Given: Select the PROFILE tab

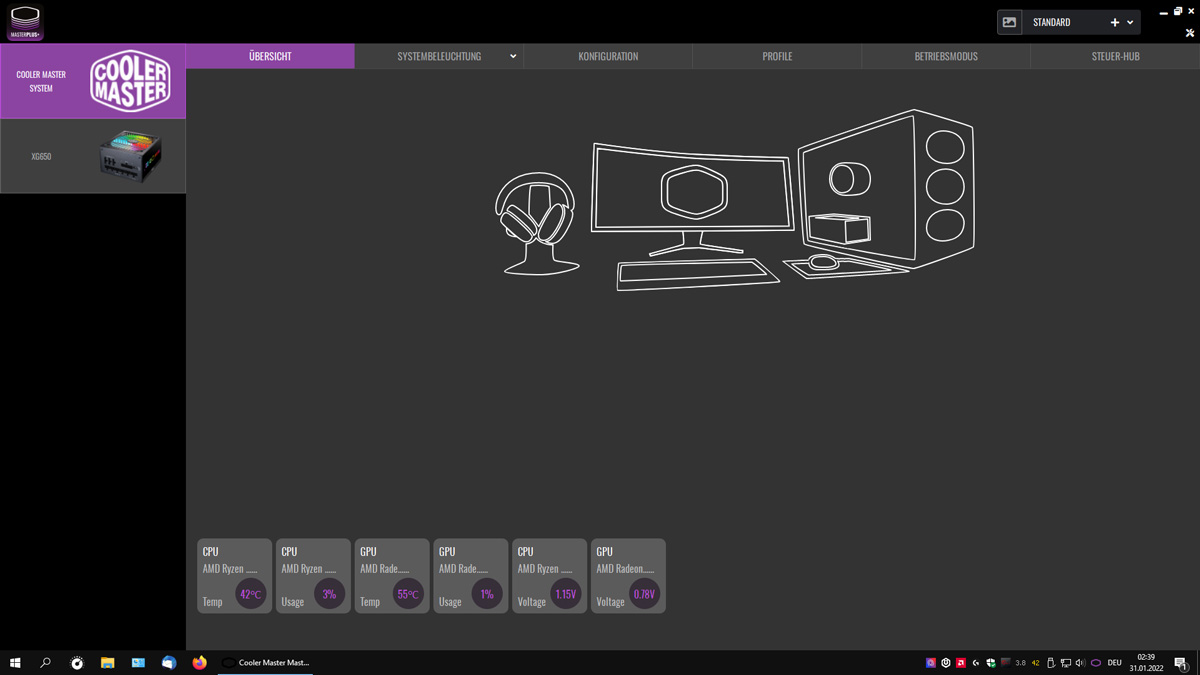Looking at the screenshot, I should pyautogui.click(x=777, y=56).
